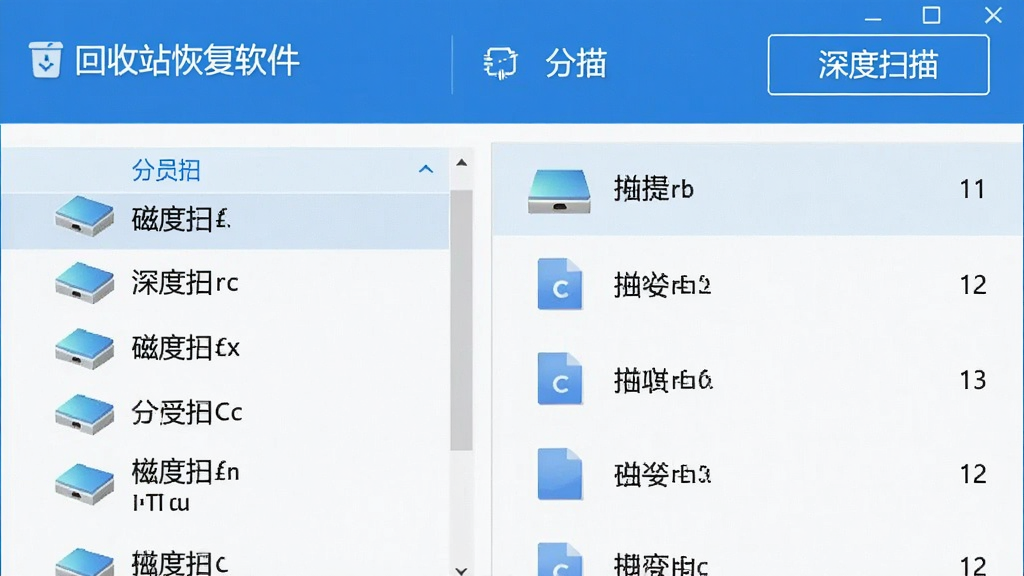
Task: Click the sidebar scrollbar up arrow
Action: 462,163
